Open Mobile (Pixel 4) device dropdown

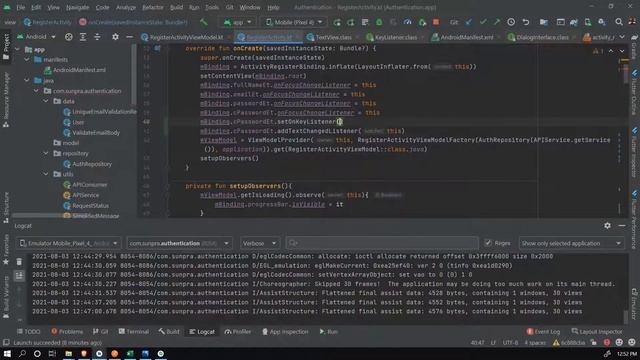294,22
